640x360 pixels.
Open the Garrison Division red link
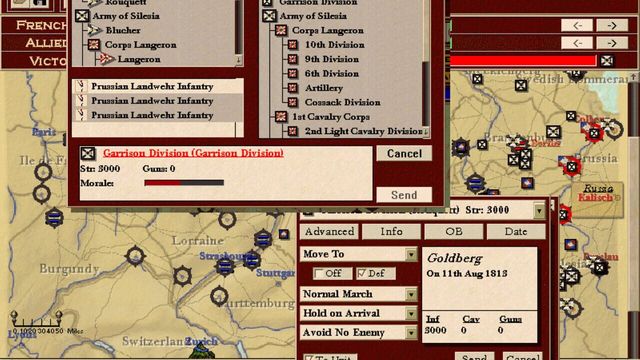193,153
